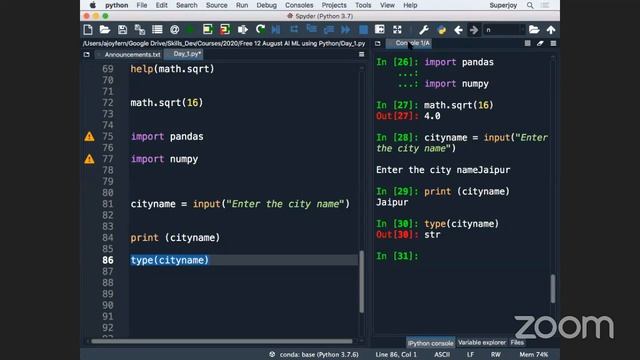Image resolution: width=640 pixels, height=360 pixels.
Task: Open the Apple menu
Action: click(93, 5)
